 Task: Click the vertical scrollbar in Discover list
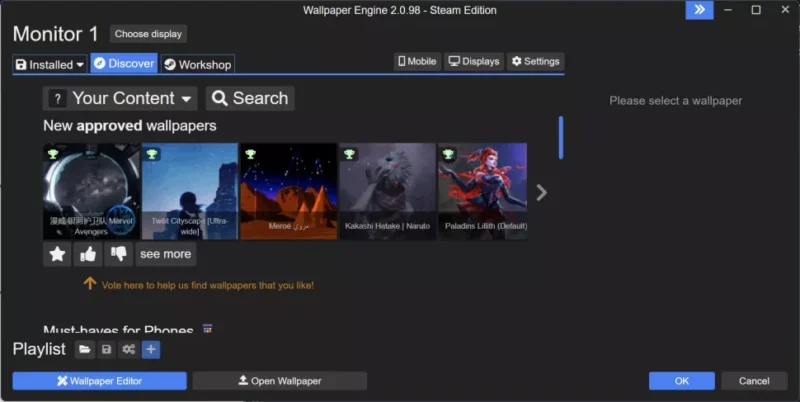point(560,138)
